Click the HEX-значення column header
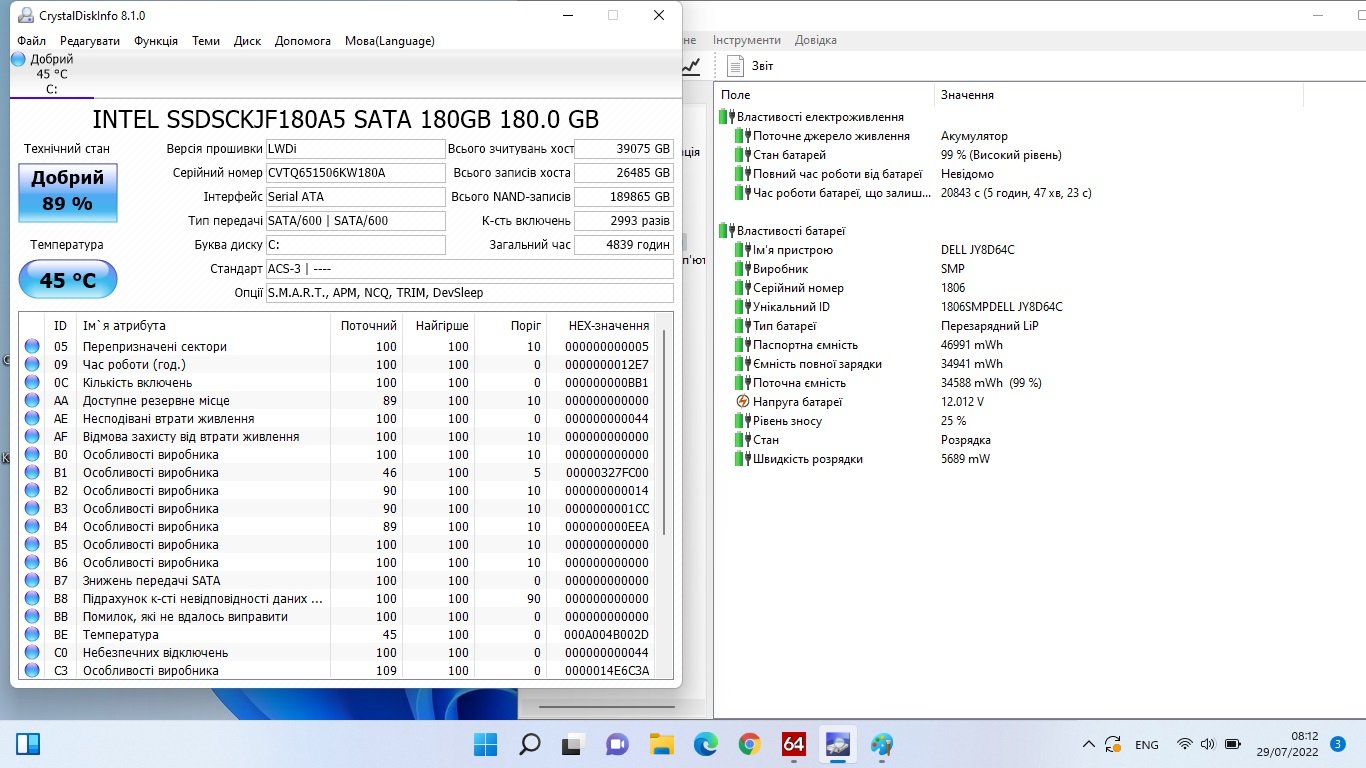The width and height of the screenshot is (1366, 768). click(601, 326)
